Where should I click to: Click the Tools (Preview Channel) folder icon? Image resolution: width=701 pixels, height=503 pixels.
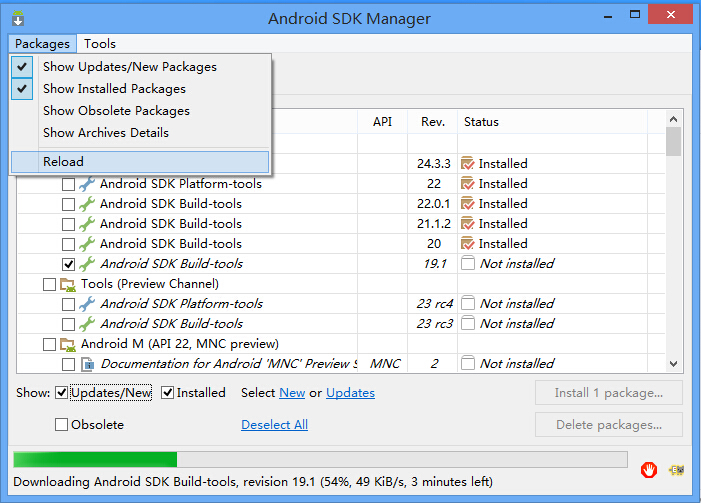click(x=68, y=284)
